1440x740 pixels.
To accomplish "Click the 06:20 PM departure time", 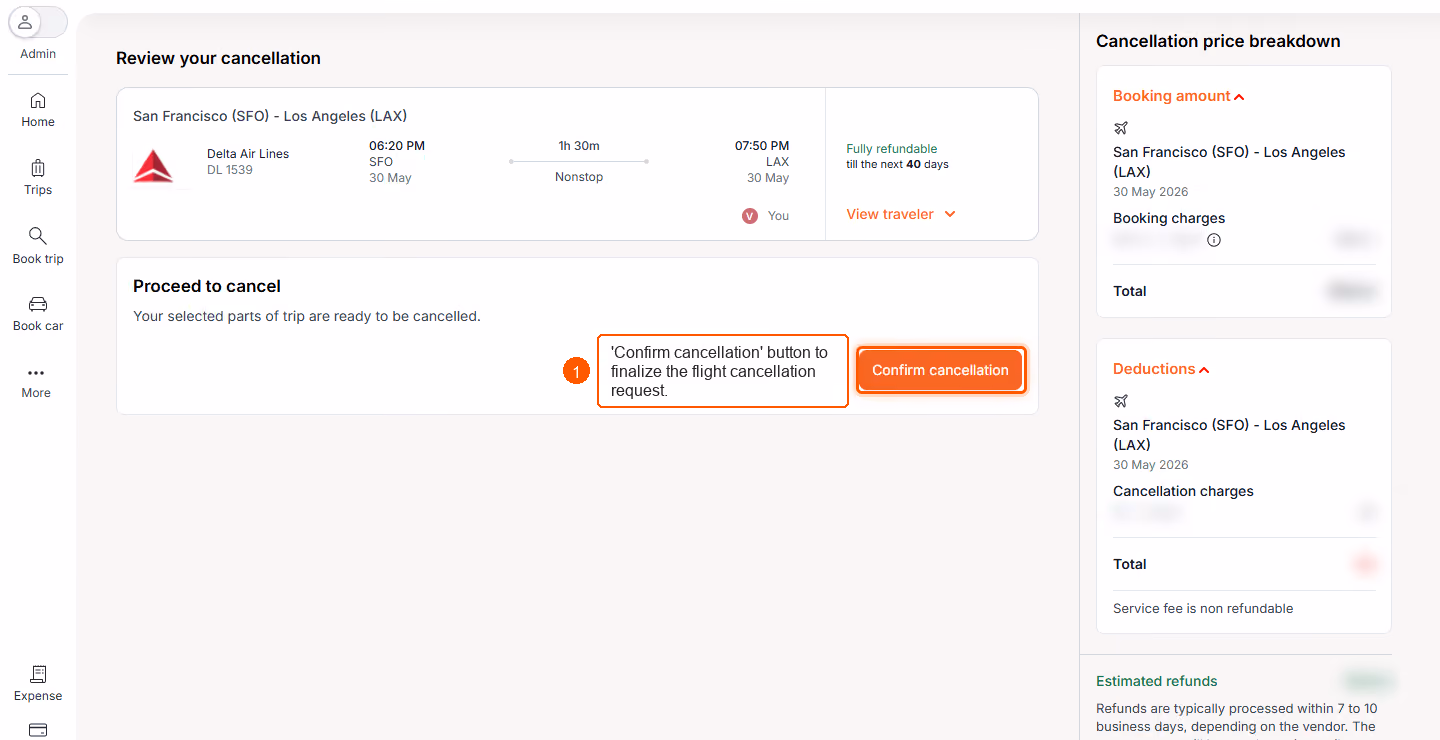I will (x=397, y=146).
